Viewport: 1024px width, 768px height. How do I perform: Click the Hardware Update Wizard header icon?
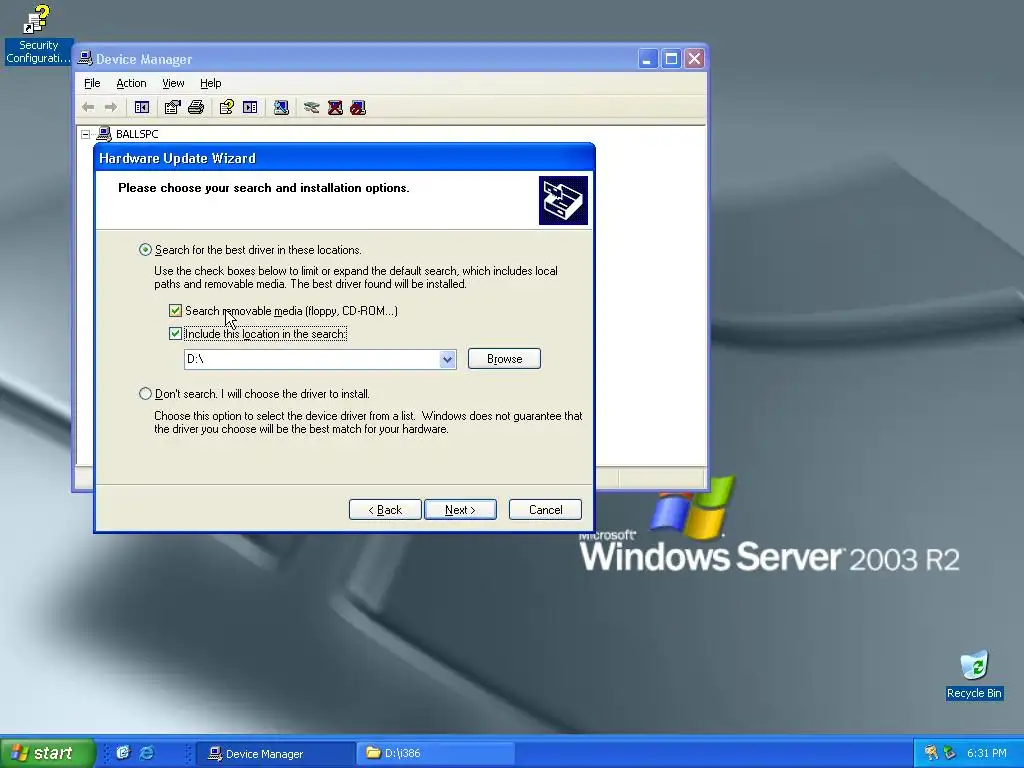click(x=563, y=200)
